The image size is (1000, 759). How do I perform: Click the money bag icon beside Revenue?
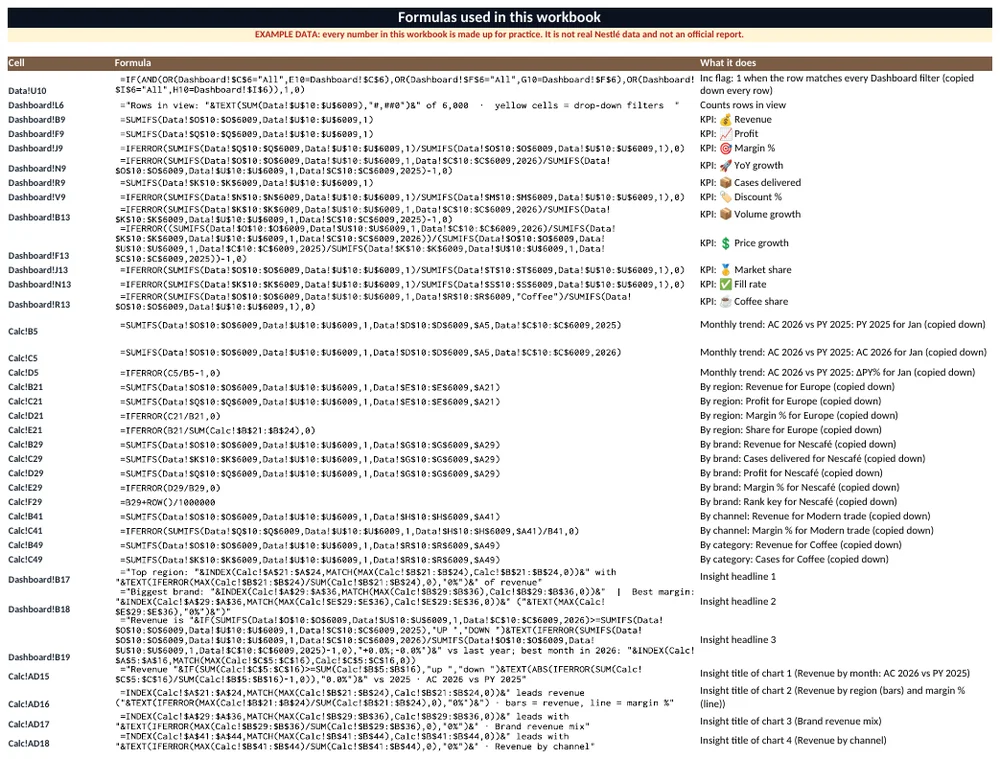click(725, 120)
